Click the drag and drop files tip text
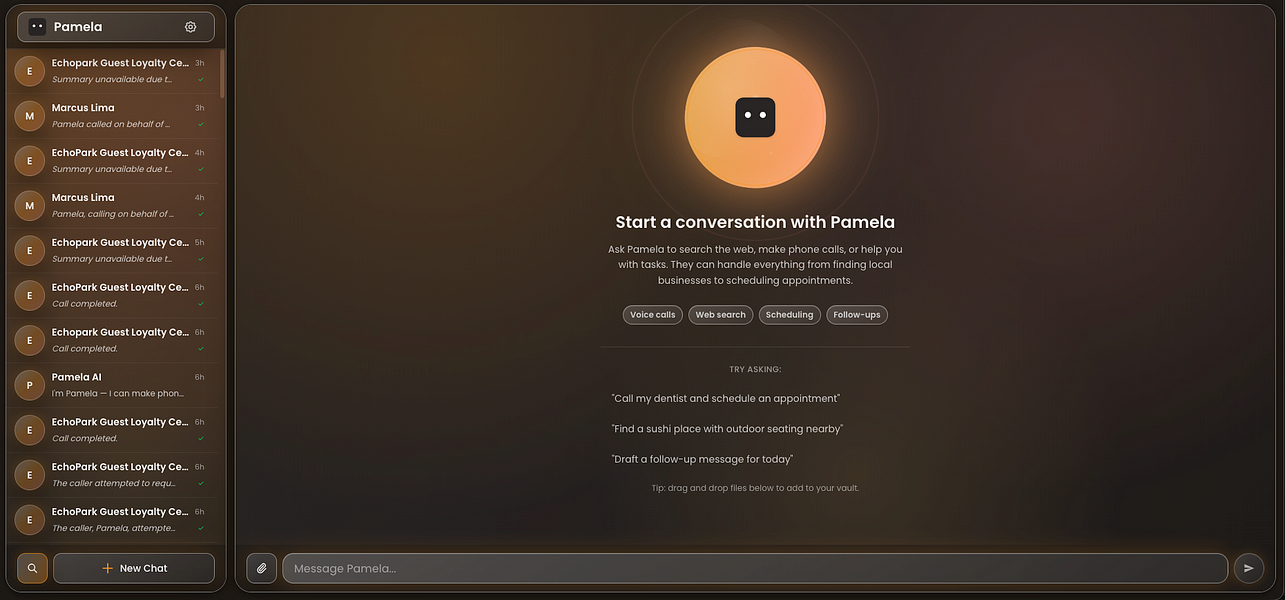The width and height of the screenshot is (1285, 600). click(755, 488)
